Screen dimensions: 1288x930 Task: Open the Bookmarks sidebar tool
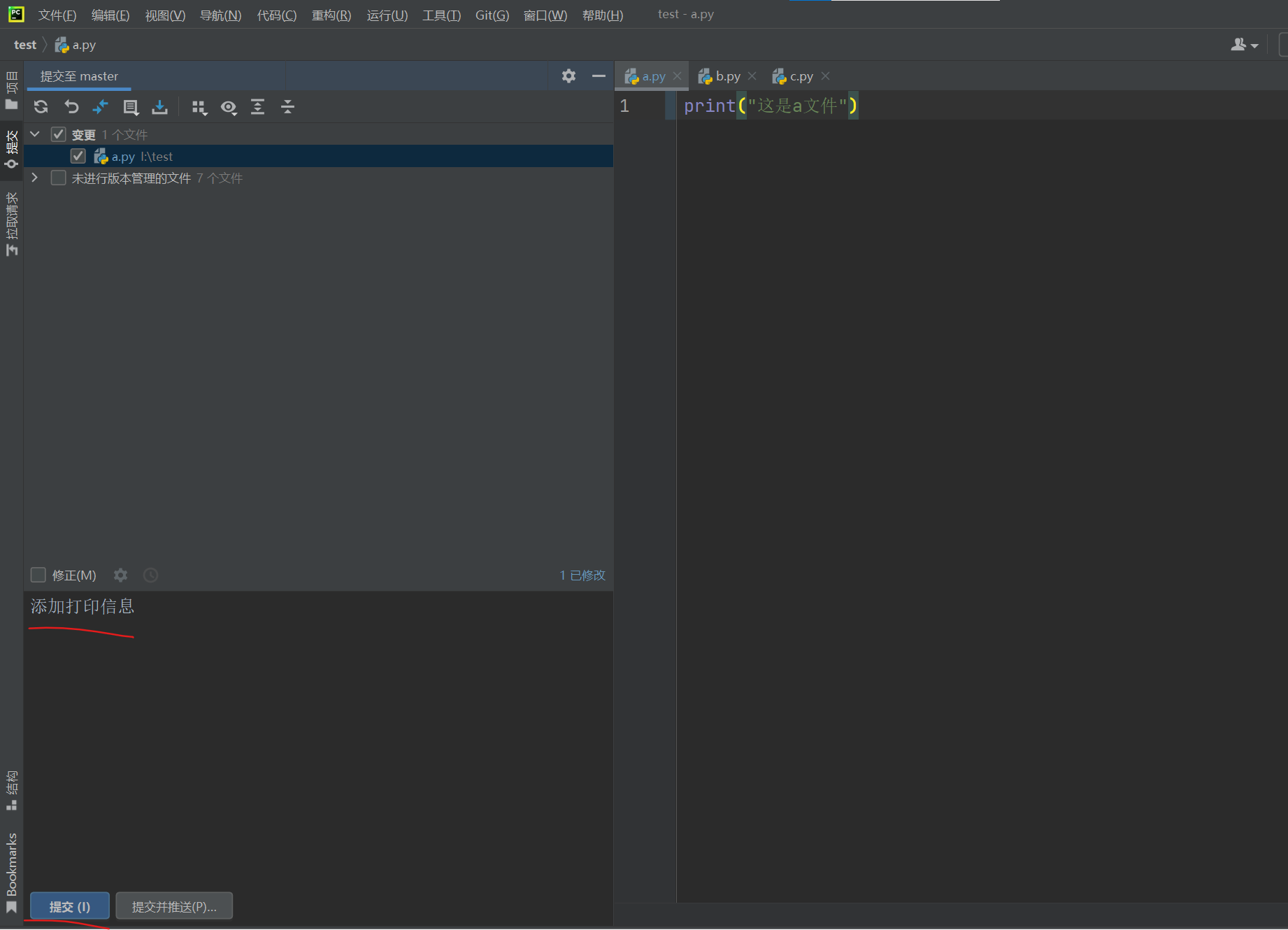coord(11,873)
